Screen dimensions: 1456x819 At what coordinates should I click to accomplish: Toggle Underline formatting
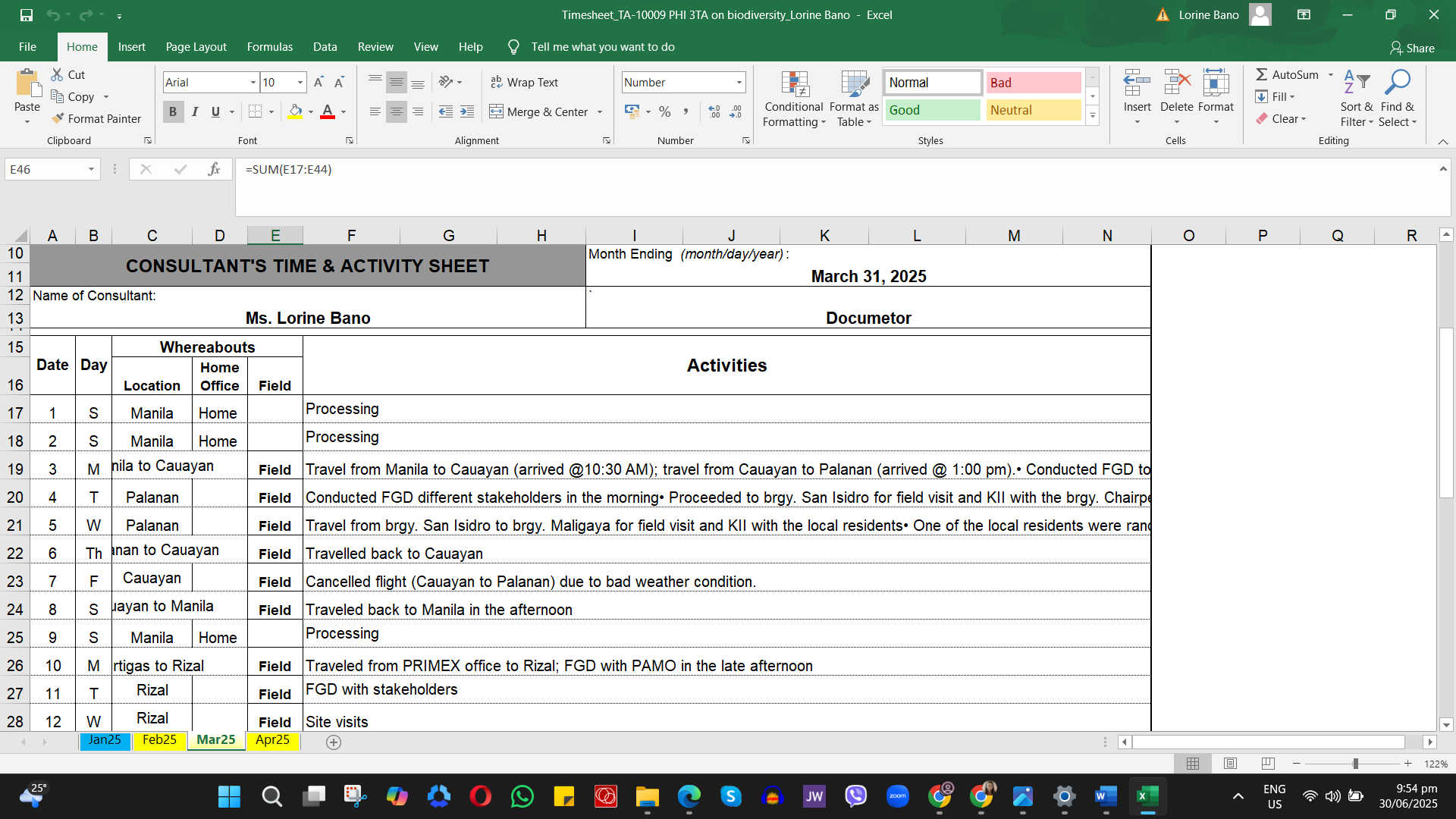click(215, 111)
